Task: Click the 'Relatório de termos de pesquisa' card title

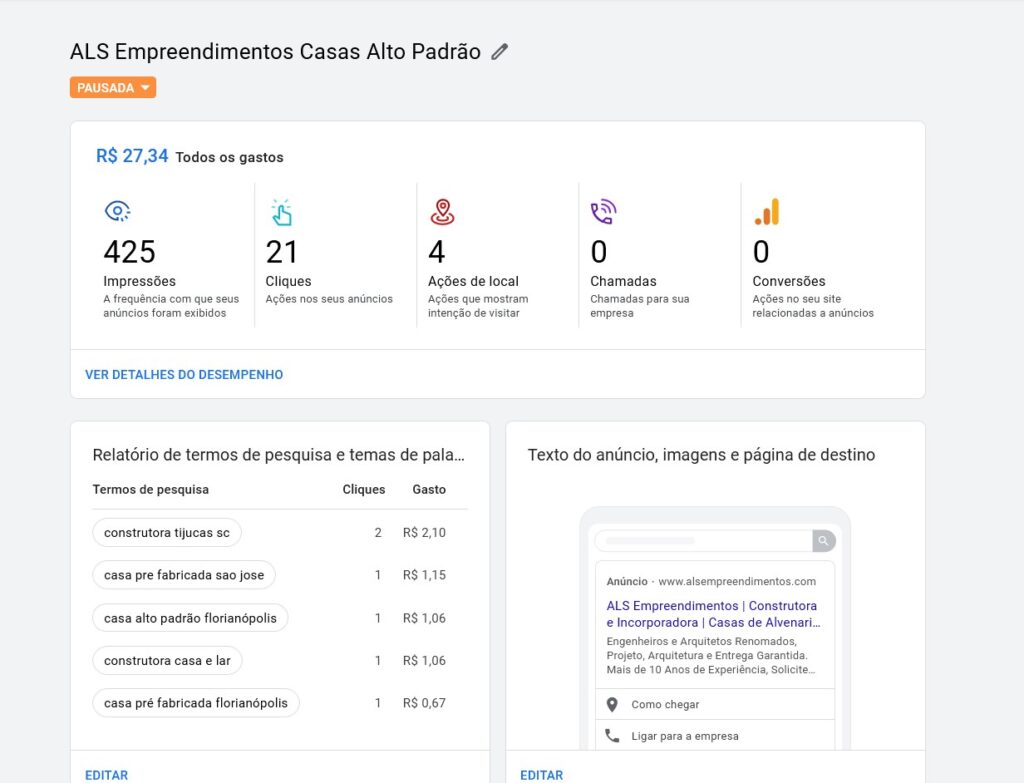Action: [x=279, y=455]
